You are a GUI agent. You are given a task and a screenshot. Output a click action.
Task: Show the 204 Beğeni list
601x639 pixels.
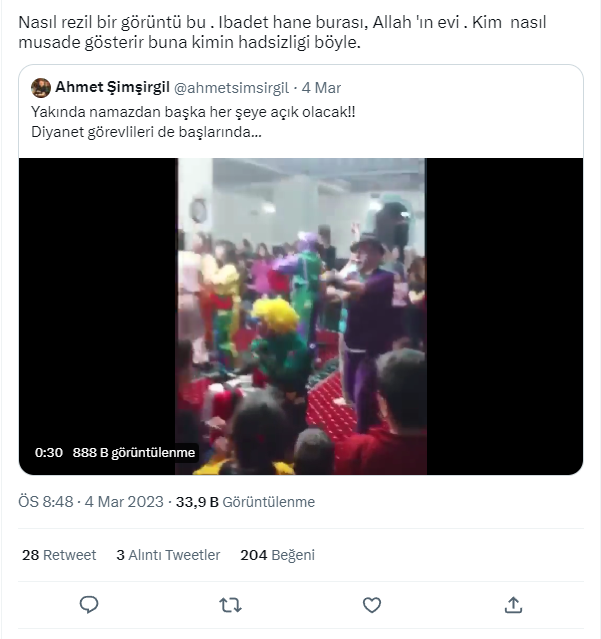click(277, 555)
